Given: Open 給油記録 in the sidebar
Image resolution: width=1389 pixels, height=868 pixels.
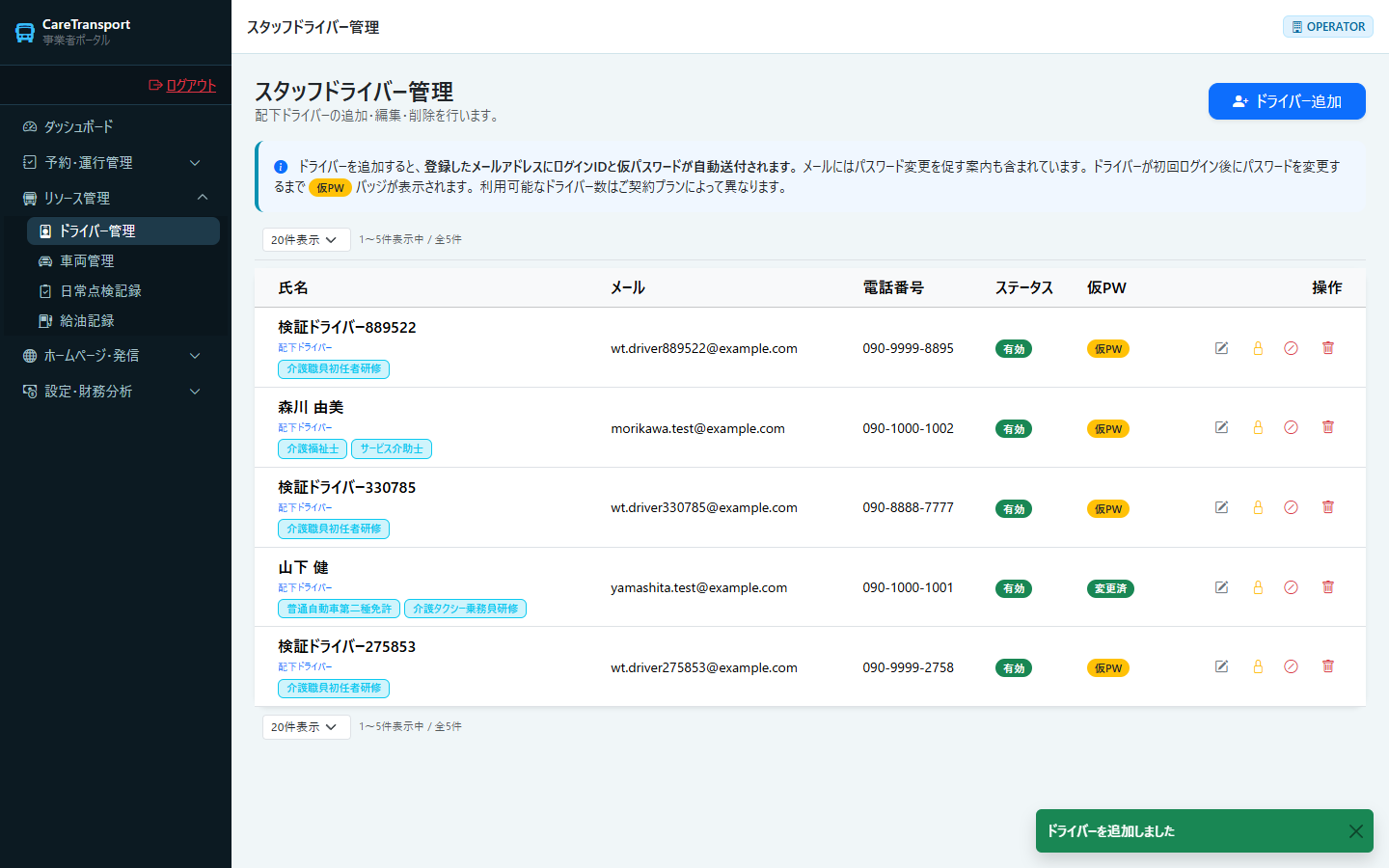Looking at the screenshot, I should (x=123, y=321).
